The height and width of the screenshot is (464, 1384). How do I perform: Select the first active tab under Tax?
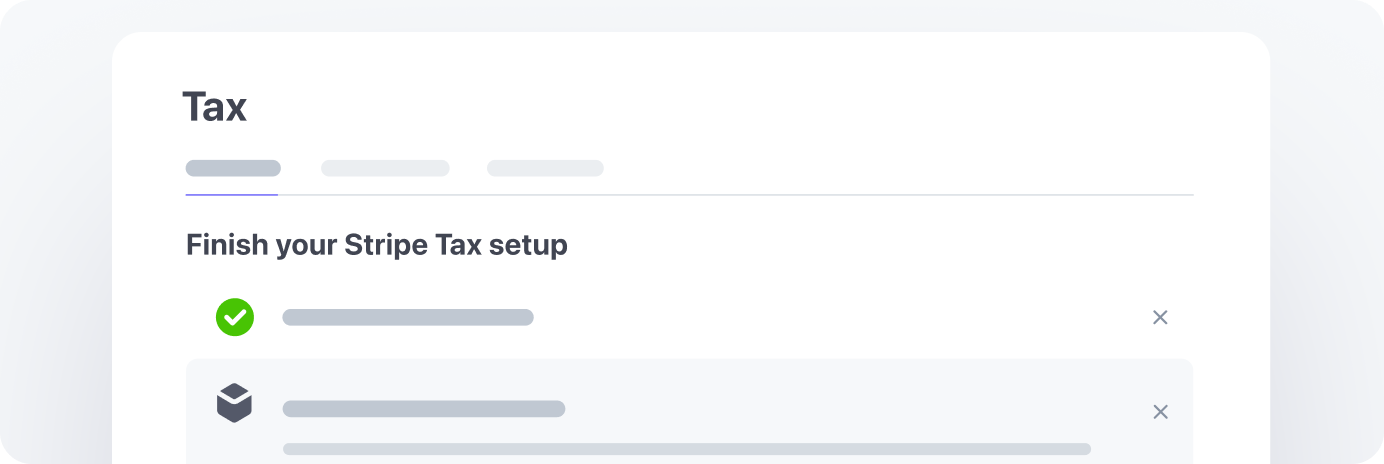coord(233,168)
